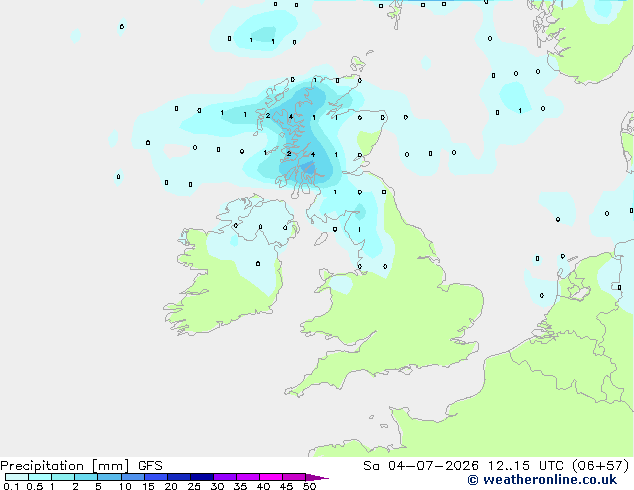
Task: Click the 40–45 mm magenta legend swatch
Action: (271, 477)
